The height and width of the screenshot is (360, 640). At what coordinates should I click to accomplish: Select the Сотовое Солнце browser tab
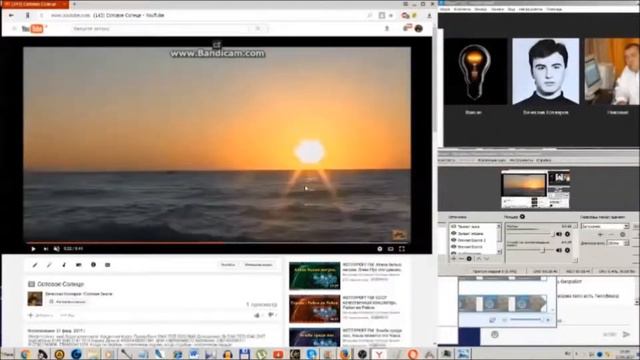click(35, 4)
